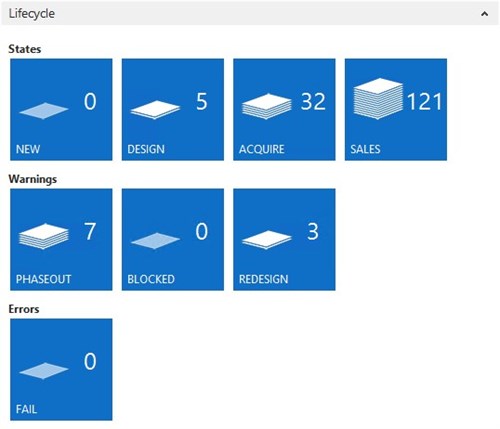Open the SALES state tile
The image size is (500, 429).
[396, 110]
